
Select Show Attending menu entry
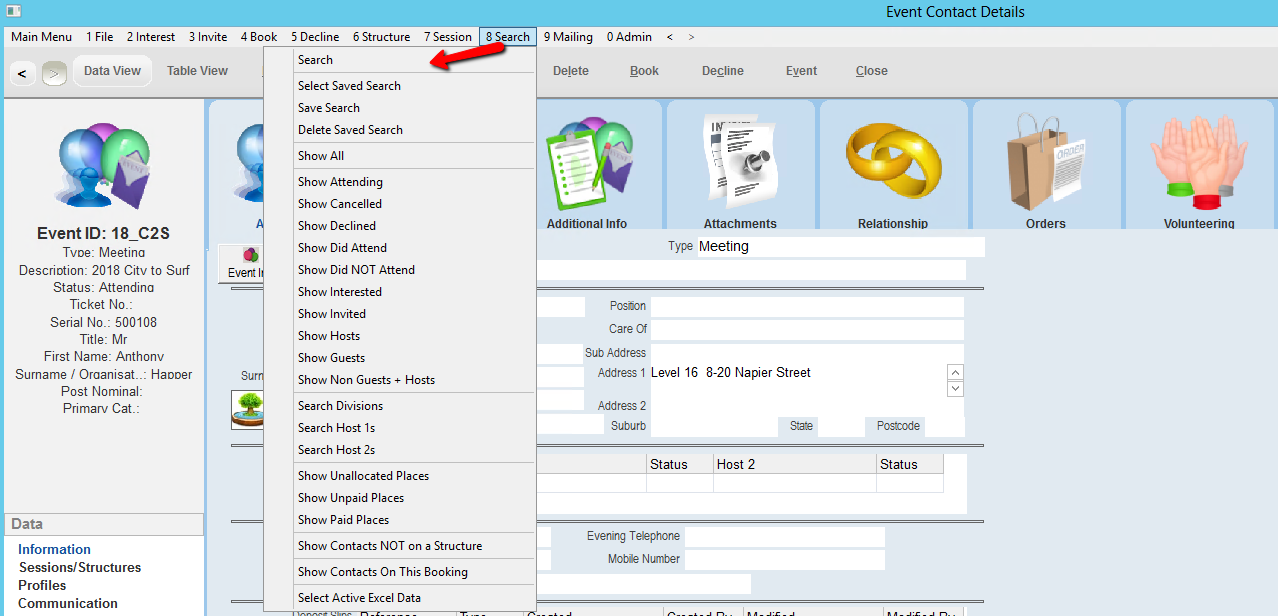click(340, 182)
